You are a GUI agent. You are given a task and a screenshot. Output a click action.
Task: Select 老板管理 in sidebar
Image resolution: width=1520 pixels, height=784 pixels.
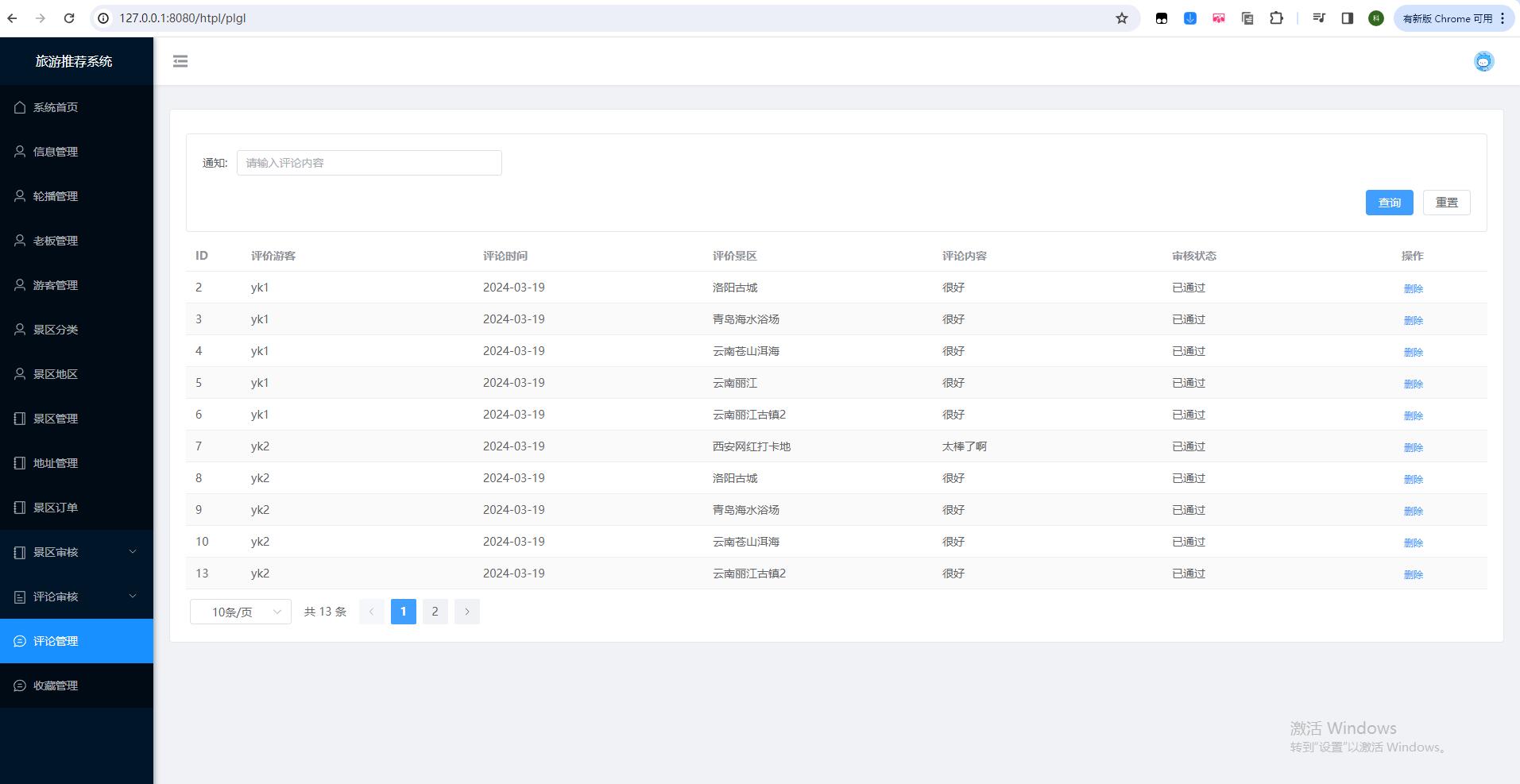[x=76, y=241]
